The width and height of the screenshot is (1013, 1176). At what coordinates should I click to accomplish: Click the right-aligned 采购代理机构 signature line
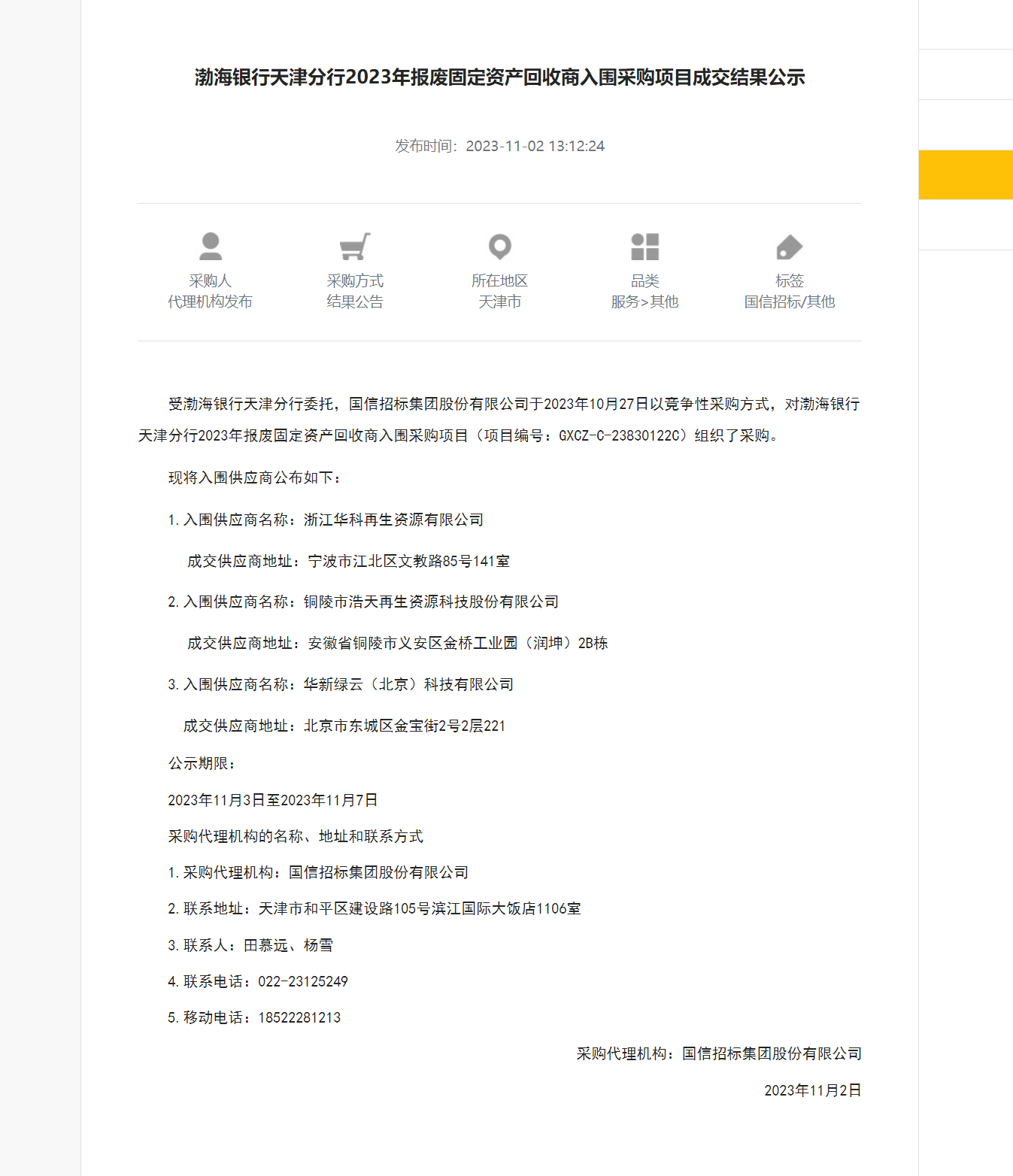click(719, 1053)
